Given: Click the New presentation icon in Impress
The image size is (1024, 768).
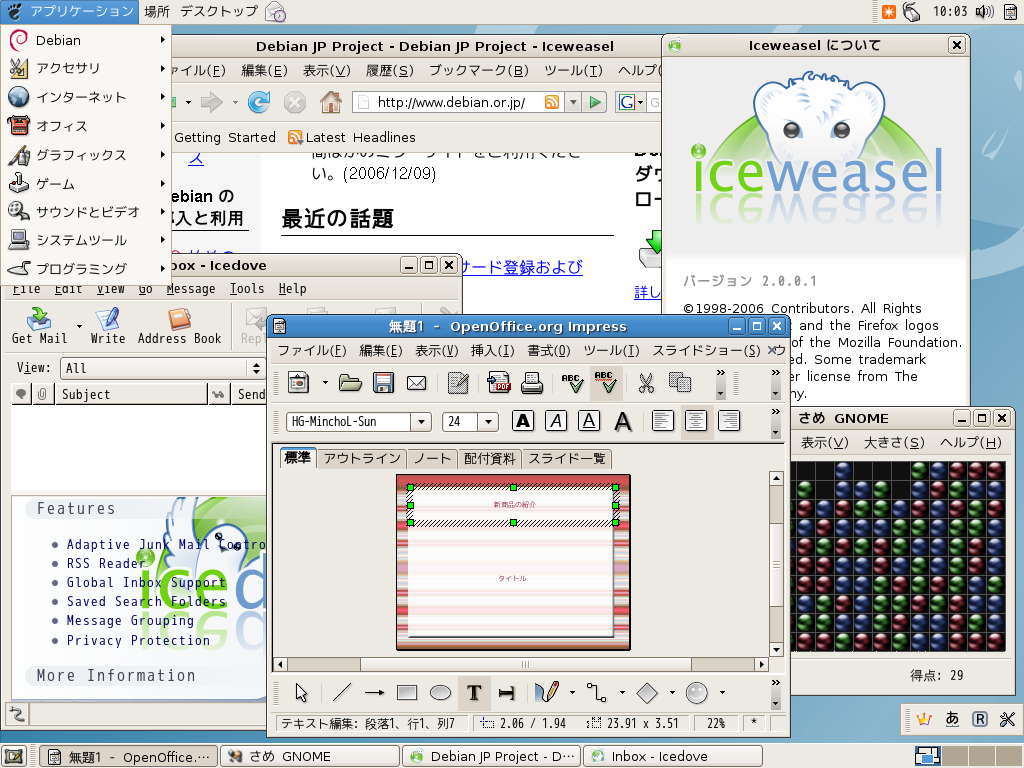Looking at the screenshot, I should 298,383.
